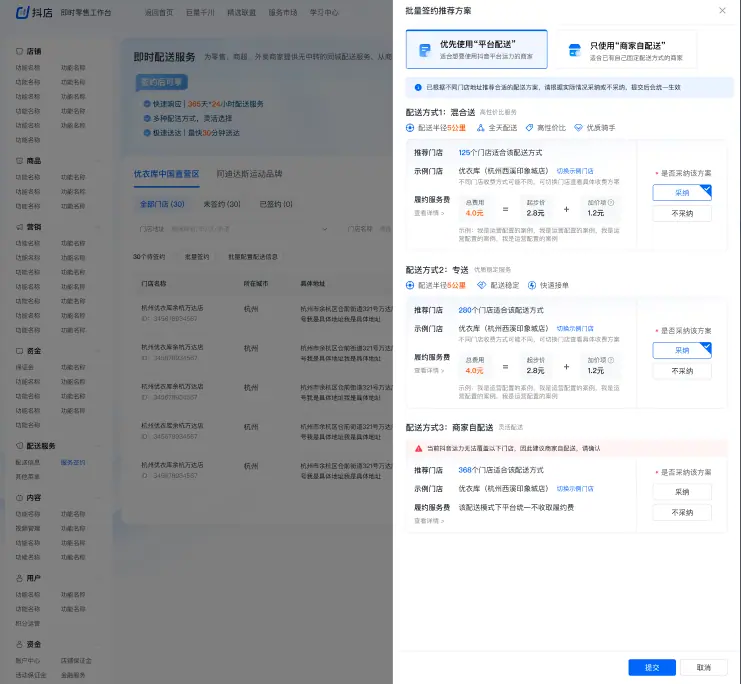741x684 pixels.
Task: Click the 用户 person icon in sidebar
Action: pos(19,578)
